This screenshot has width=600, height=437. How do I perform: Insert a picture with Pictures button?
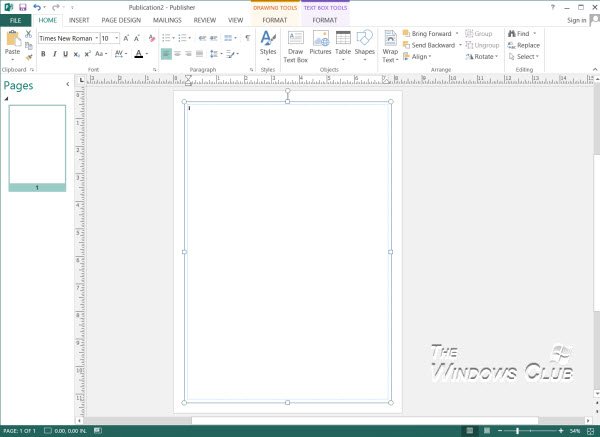coord(320,44)
